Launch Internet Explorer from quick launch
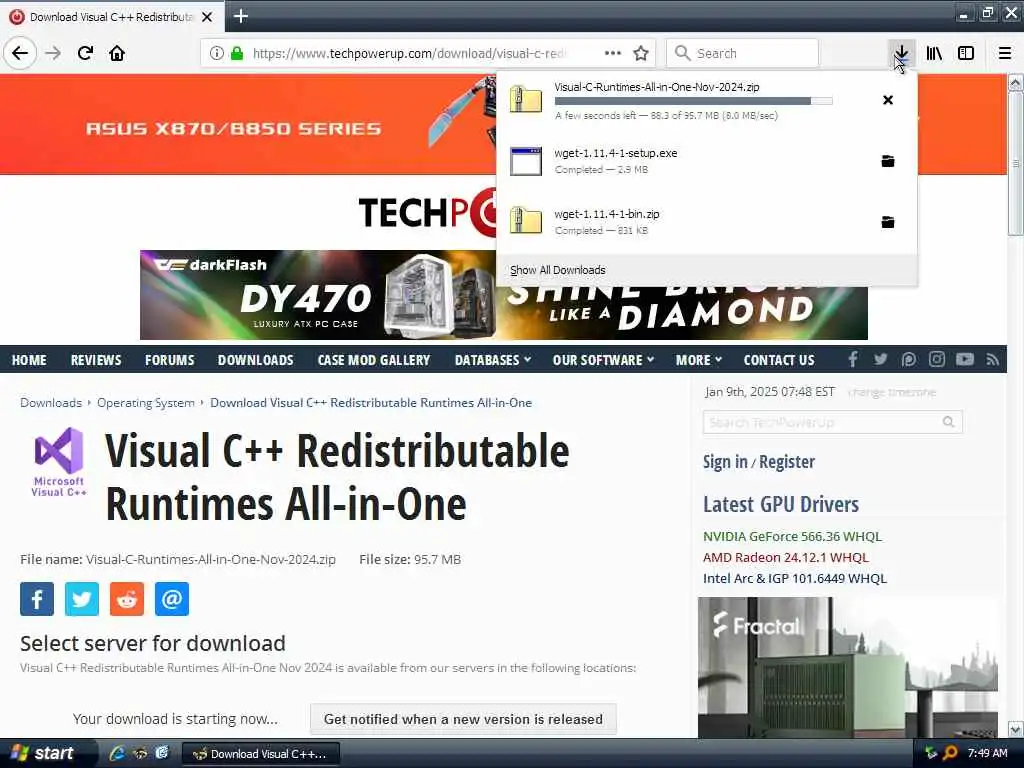 point(118,754)
